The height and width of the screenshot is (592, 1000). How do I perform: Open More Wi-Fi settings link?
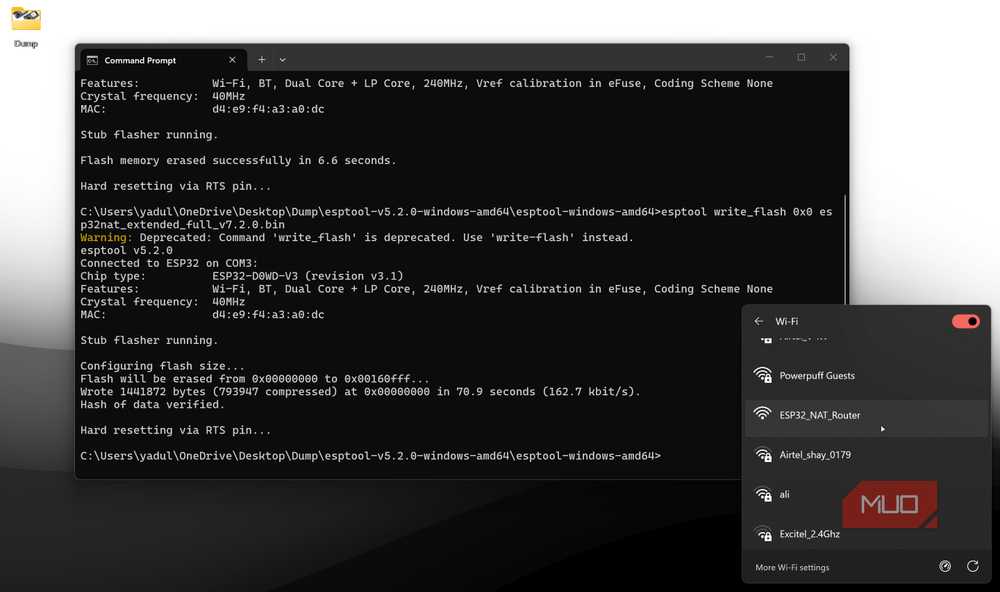792,567
